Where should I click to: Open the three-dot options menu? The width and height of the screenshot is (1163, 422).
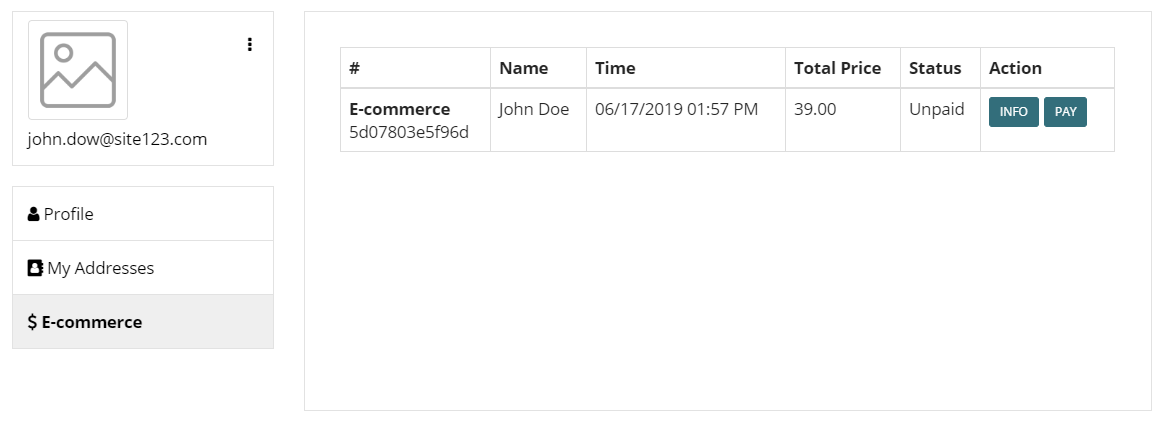[x=250, y=44]
